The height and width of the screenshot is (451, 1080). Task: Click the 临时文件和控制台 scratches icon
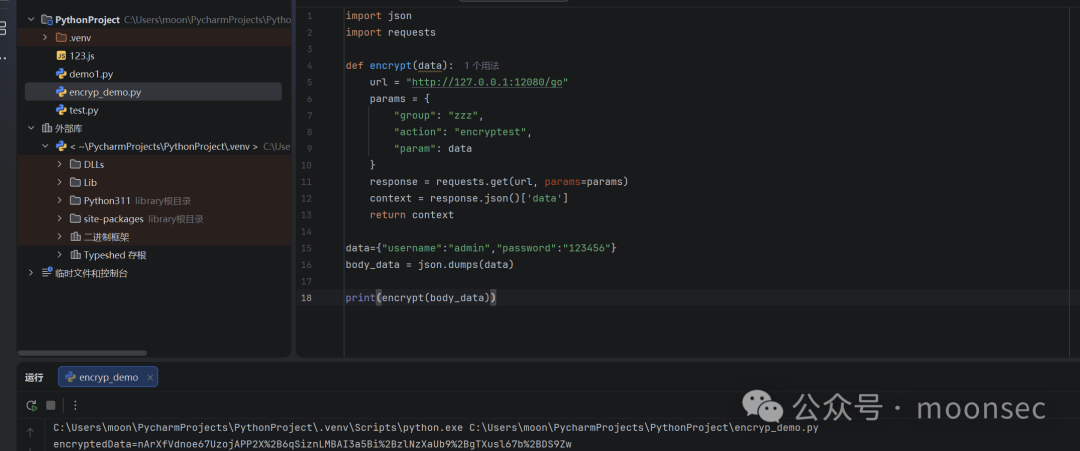[x=47, y=273]
